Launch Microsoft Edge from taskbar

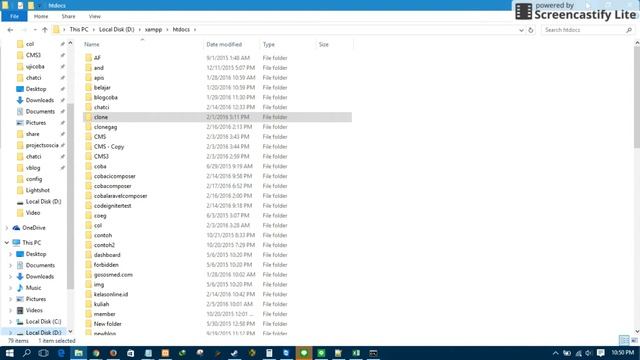[61, 353]
